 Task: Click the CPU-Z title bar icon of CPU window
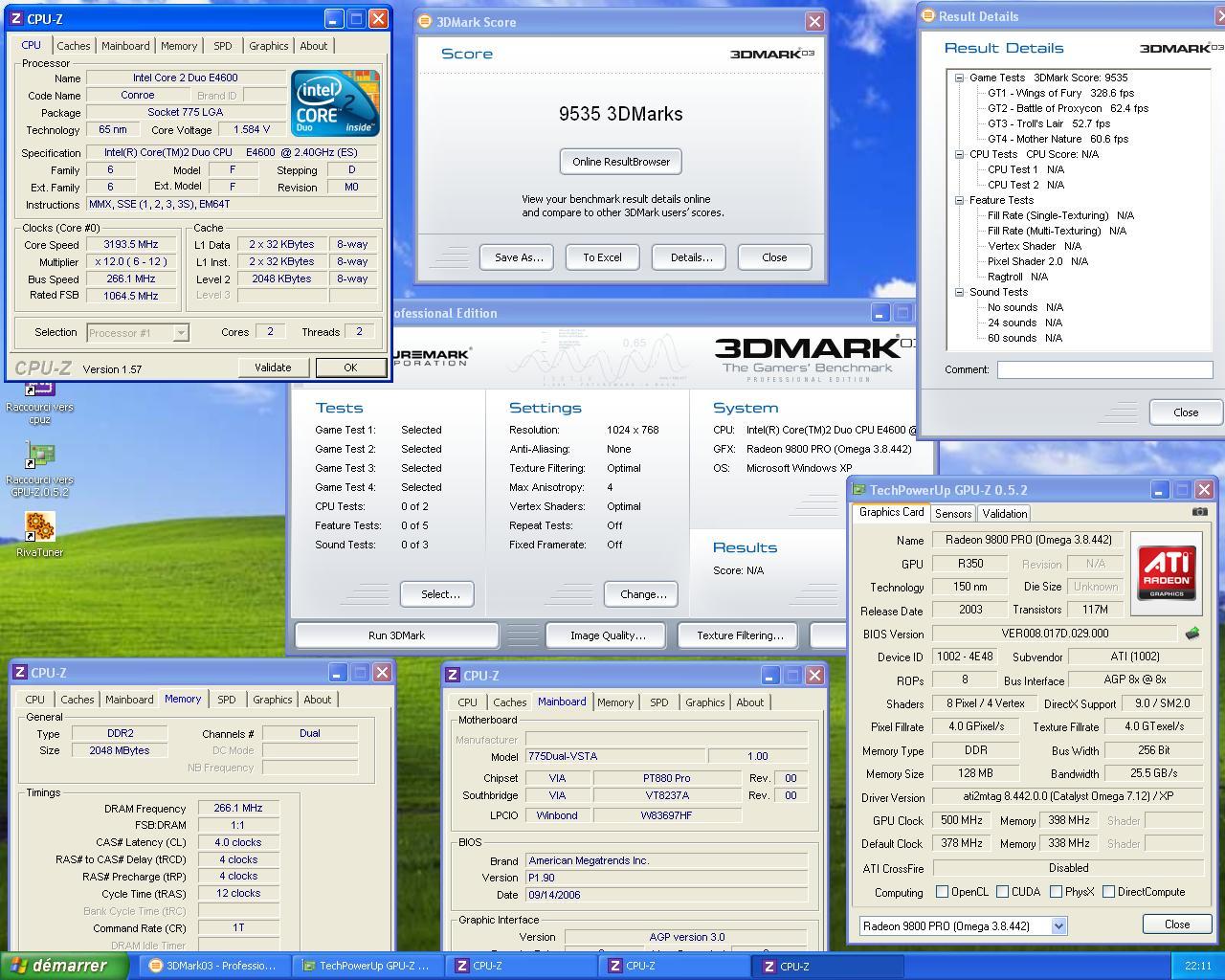click(x=16, y=18)
